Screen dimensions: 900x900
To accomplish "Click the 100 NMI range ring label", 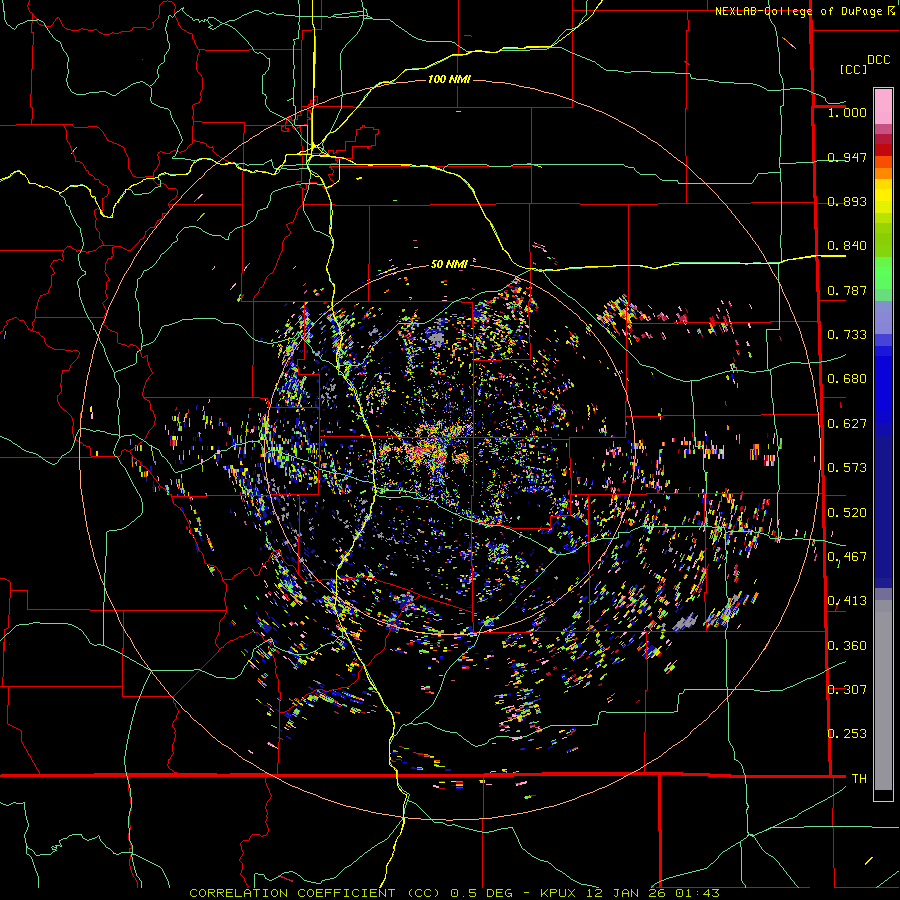I will (x=449, y=79).
